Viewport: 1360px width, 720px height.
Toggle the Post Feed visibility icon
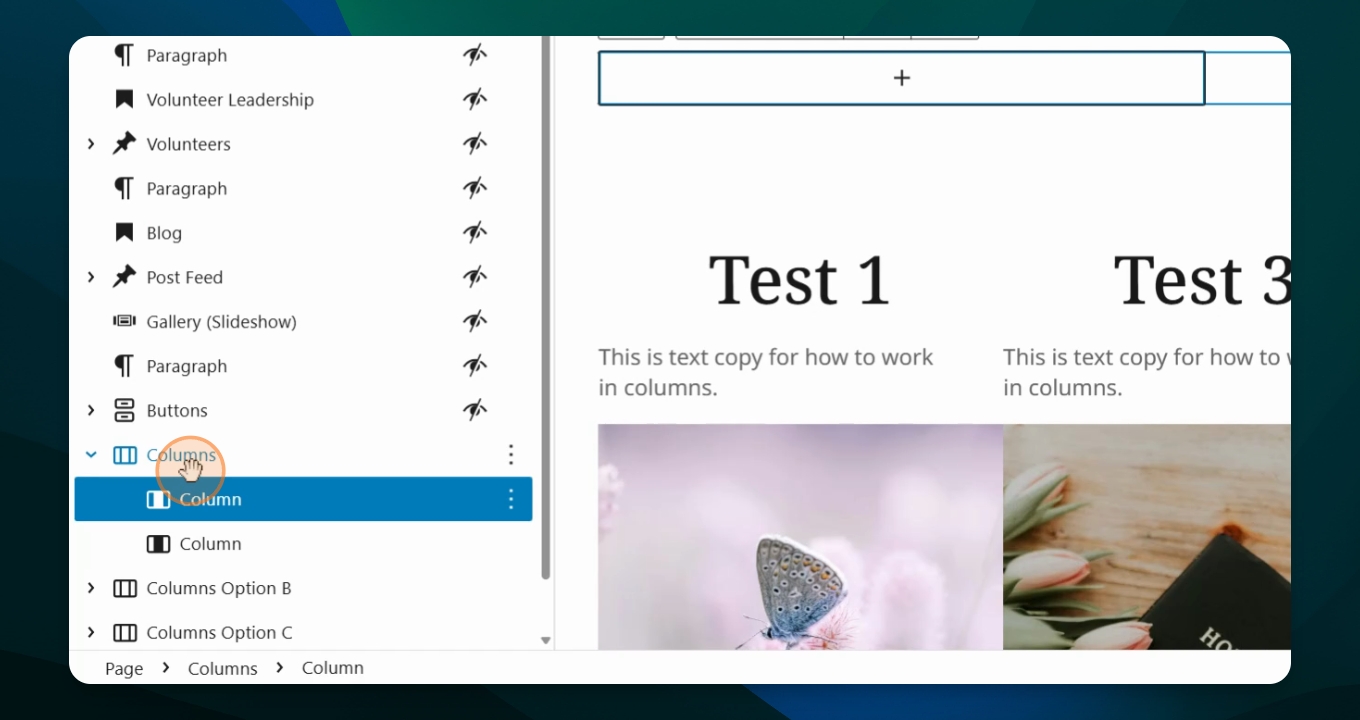(475, 277)
